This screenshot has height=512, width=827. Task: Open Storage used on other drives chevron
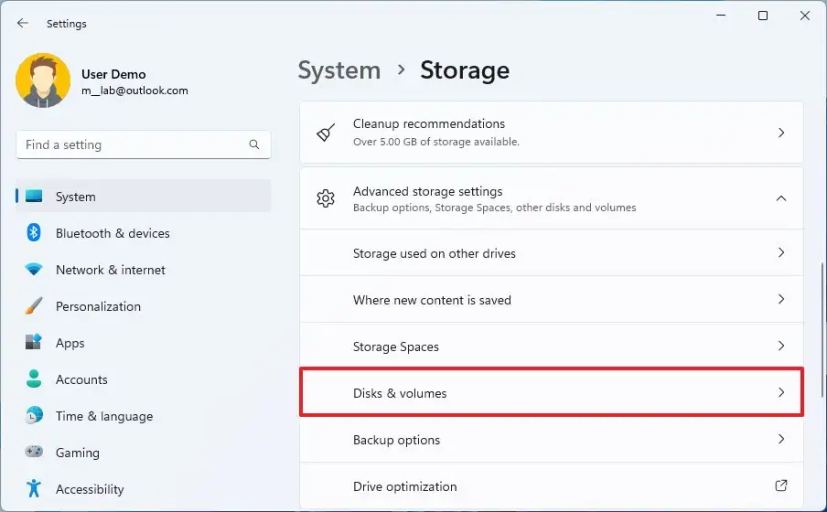pos(781,253)
